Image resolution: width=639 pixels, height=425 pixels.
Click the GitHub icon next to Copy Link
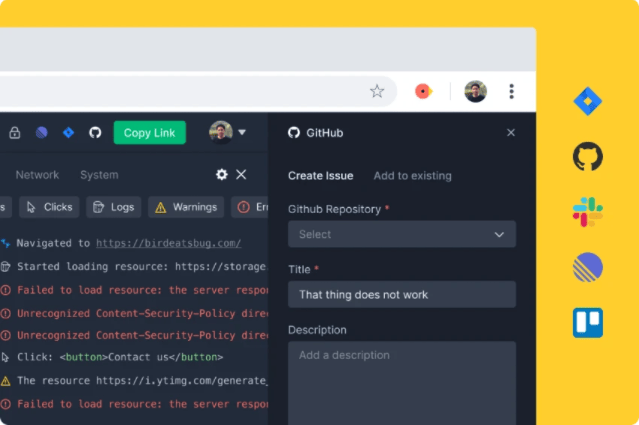point(95,133)
